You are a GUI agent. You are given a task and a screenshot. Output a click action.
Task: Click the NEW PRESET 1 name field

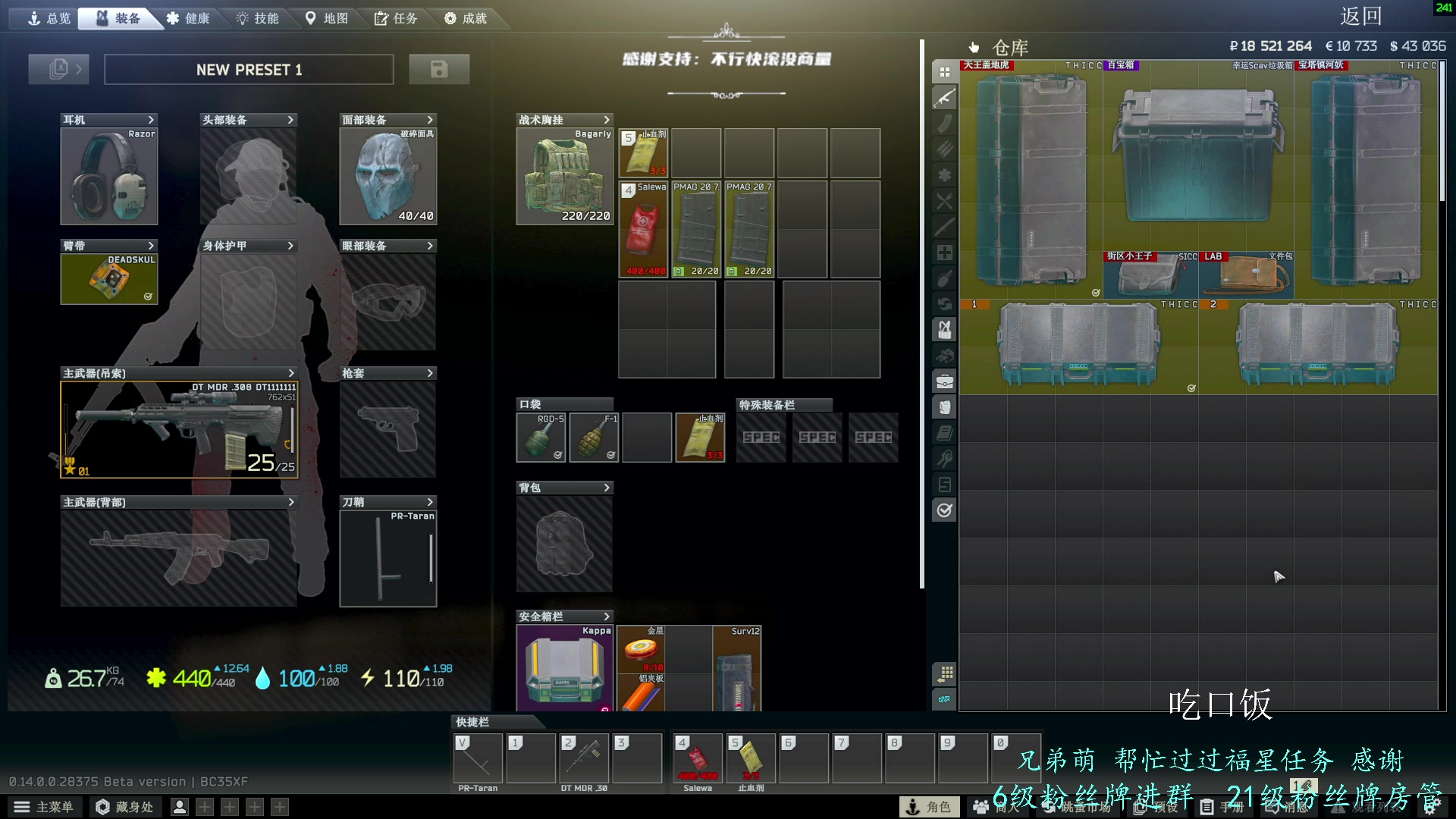249,70
